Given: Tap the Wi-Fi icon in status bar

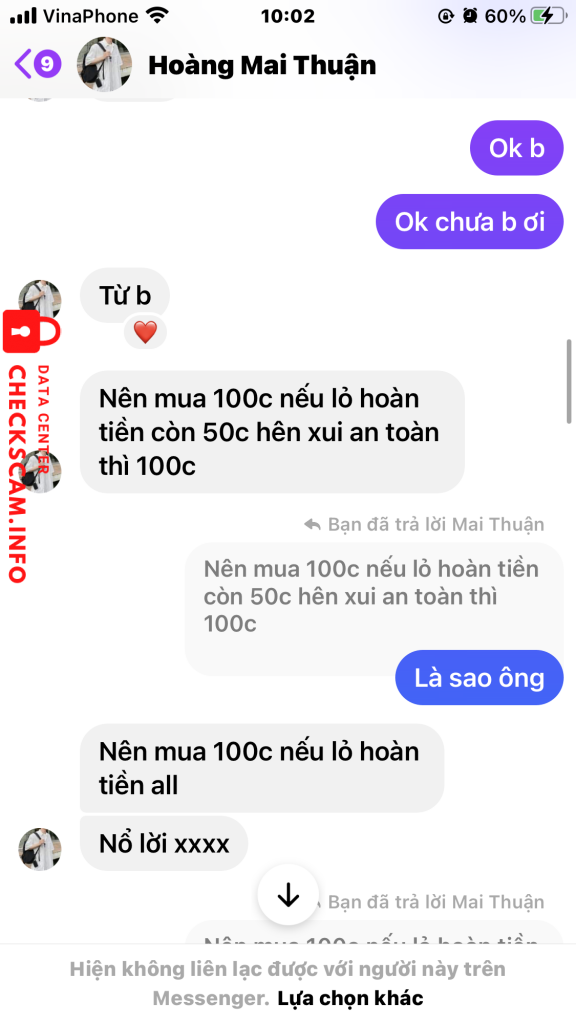Looking at the screenshot, I should pyautogui.click(x=157, y=16).
